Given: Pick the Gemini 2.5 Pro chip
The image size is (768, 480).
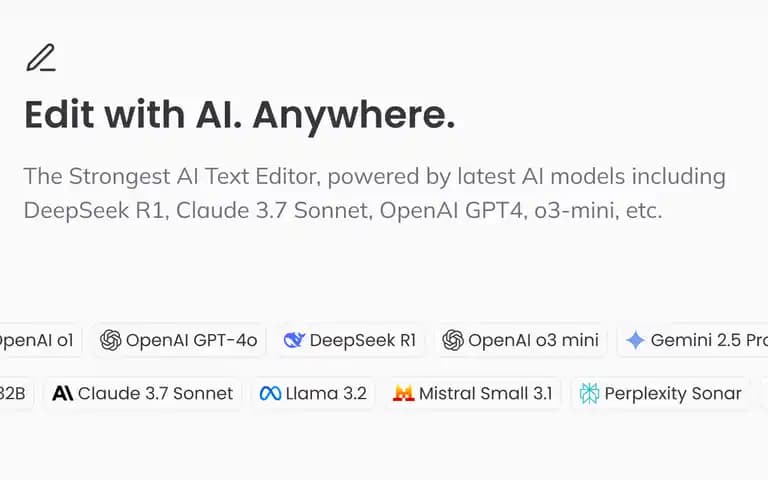Looking at the screenshot, I should (x=693, y=340).
